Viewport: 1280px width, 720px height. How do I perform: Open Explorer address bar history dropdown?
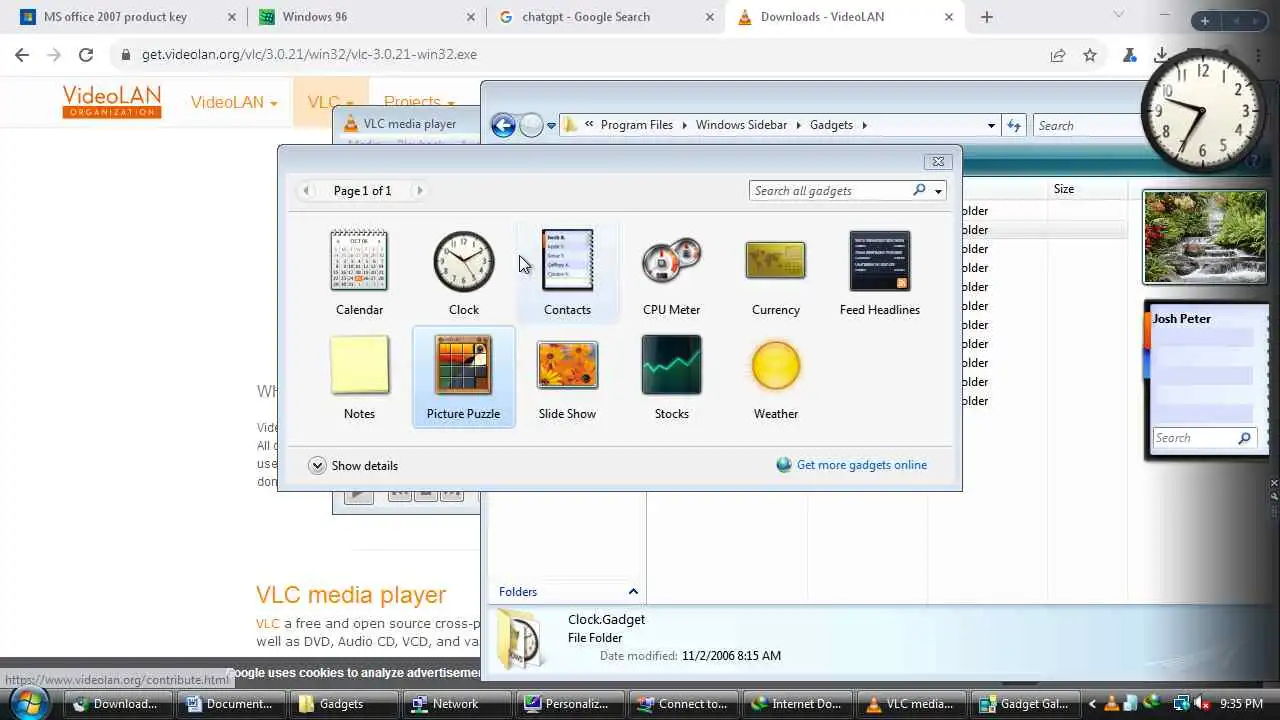coord(991,126)
